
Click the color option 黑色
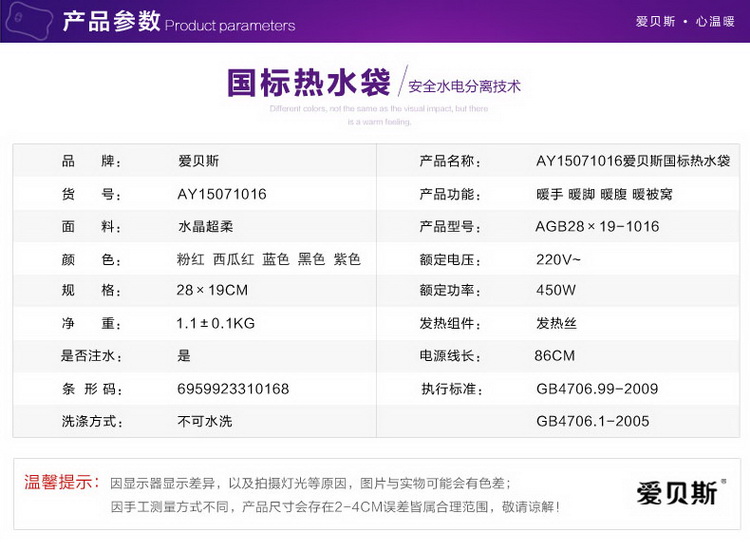tap(311, 259)
